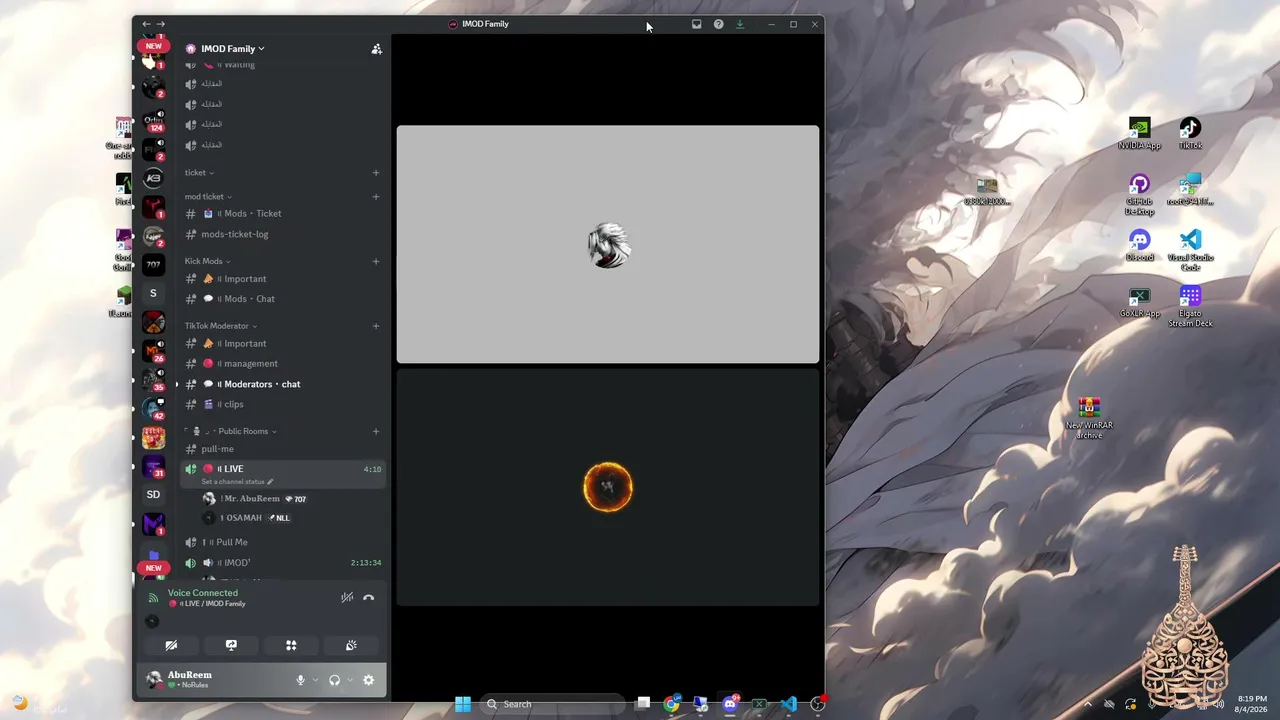Focus the top grey video tile
The image size is (1280, 720).
coord(608,244)
